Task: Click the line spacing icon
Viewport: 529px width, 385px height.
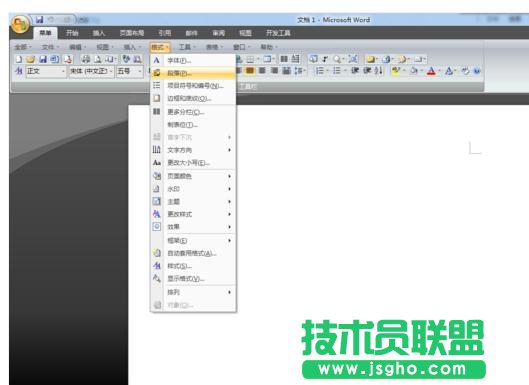Action: pos(299,71)
